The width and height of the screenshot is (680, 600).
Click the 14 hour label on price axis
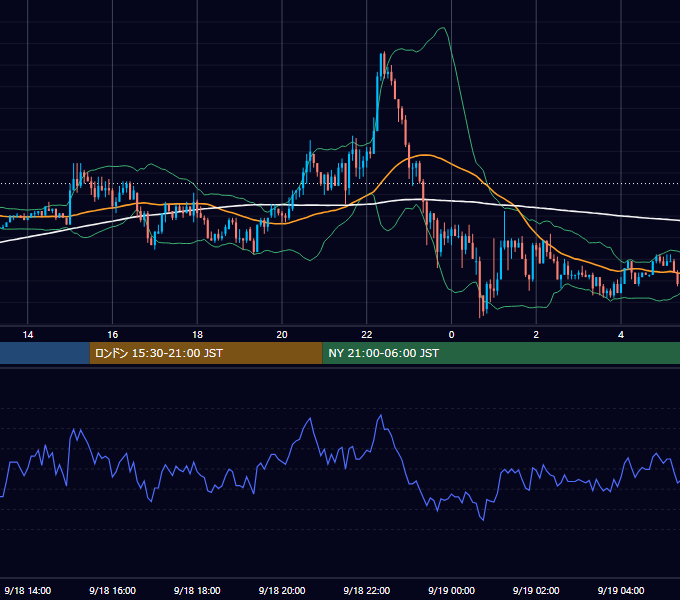[28, 335]
